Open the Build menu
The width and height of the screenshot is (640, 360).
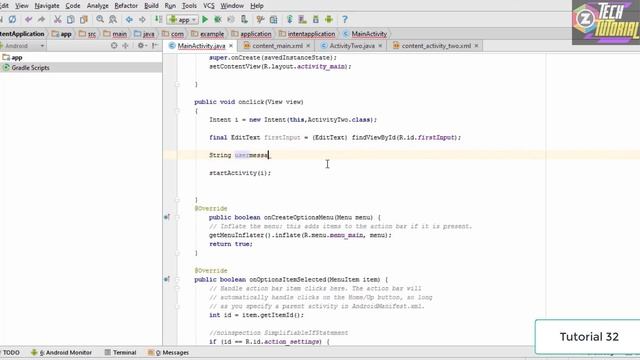click(151, 6)
